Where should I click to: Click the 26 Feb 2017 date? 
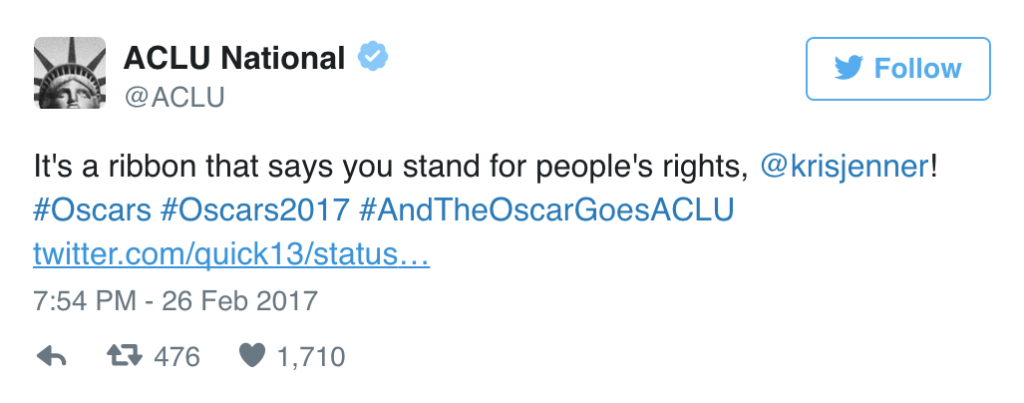coord(244,300)
